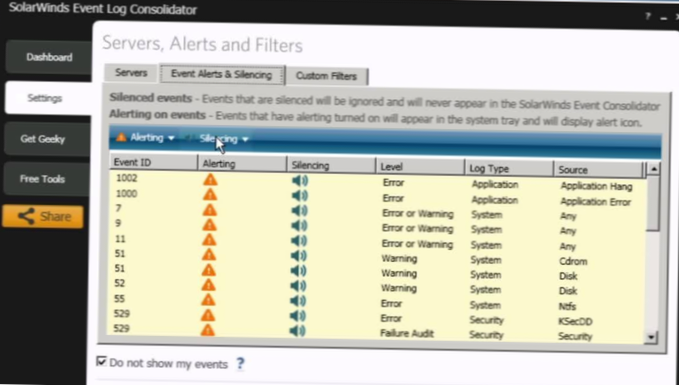Screen dimensions: 679x385
Task: Click the Application Error source cell
Action: [x=595, y=202]
